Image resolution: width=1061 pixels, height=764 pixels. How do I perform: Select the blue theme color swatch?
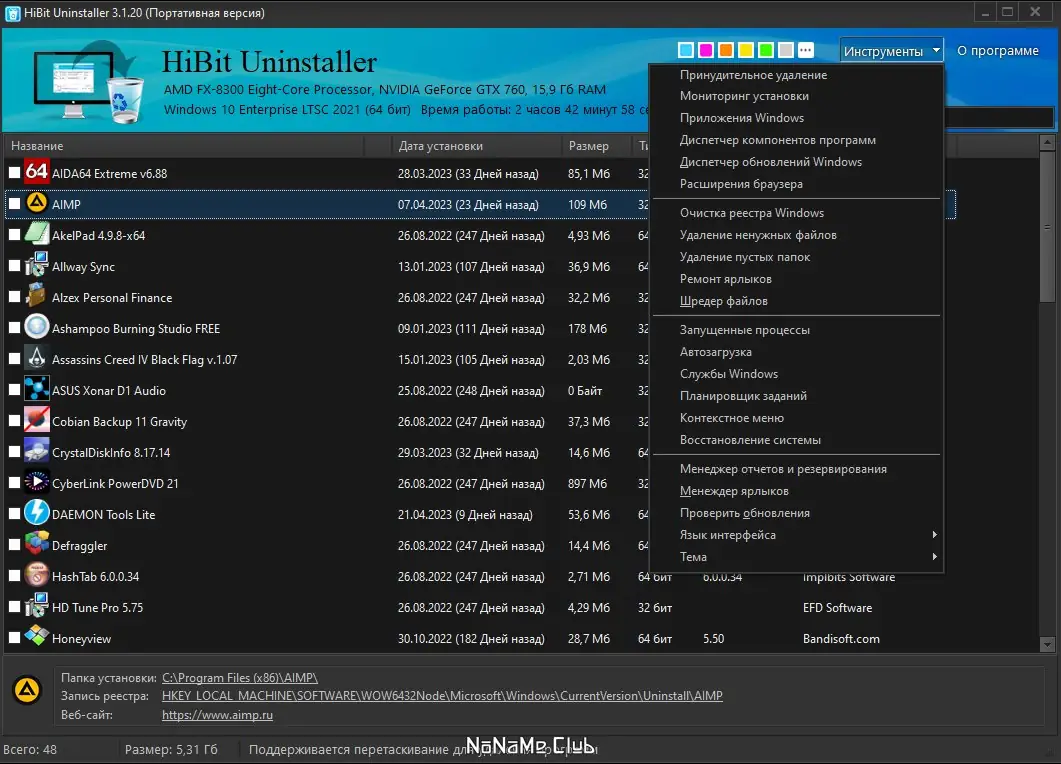(685, 50)
